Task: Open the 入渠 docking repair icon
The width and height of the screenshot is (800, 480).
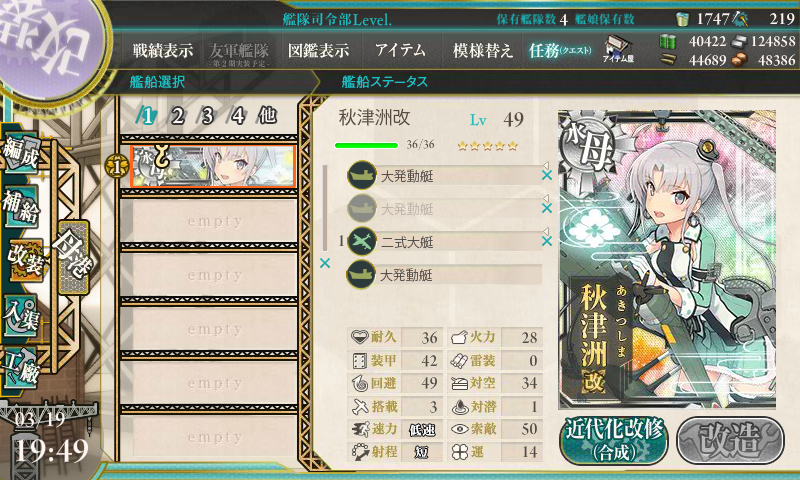Action: click(21, 316)
